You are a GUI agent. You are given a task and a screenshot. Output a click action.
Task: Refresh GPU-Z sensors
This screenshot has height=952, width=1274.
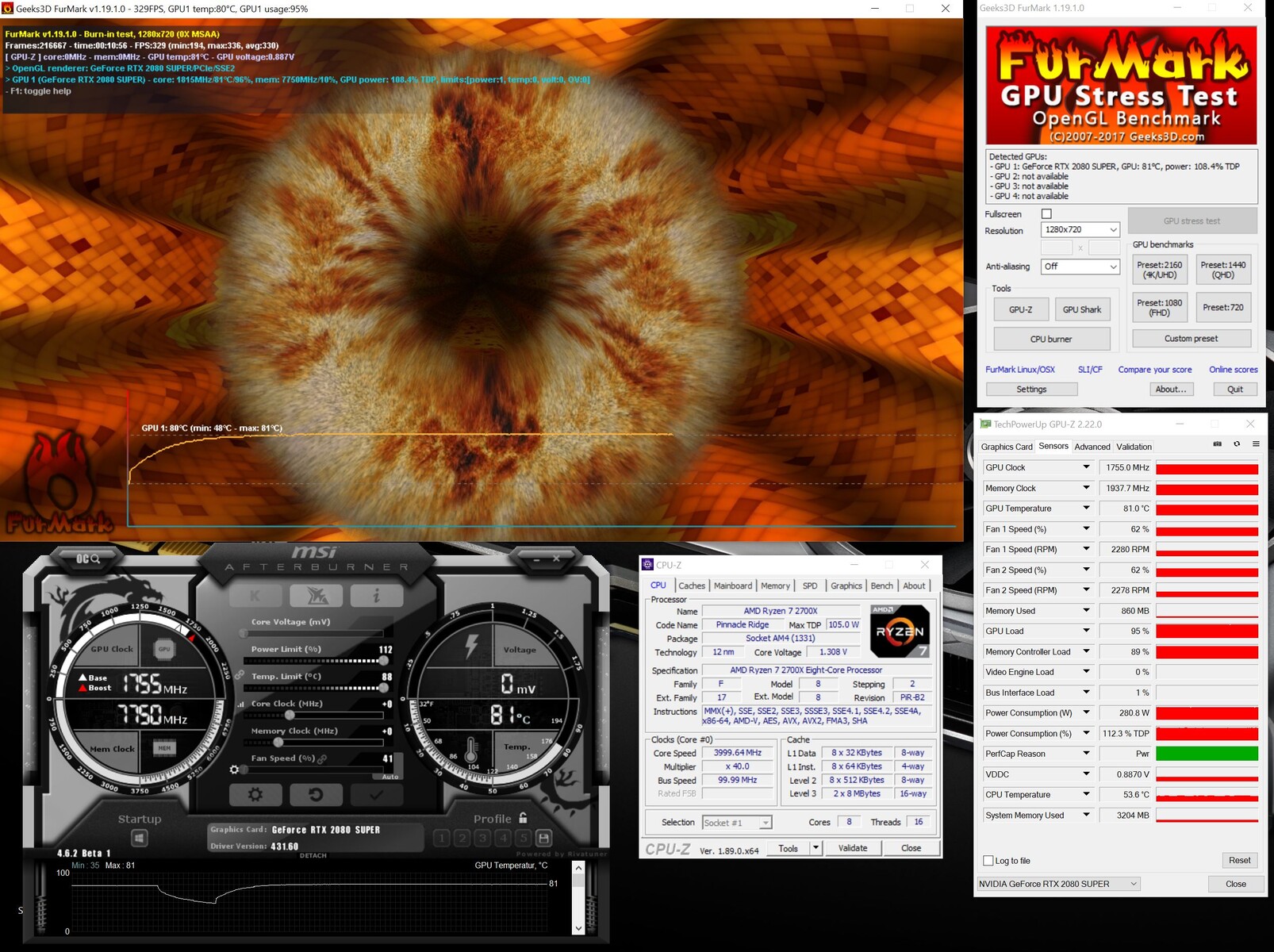(1237, 444)
